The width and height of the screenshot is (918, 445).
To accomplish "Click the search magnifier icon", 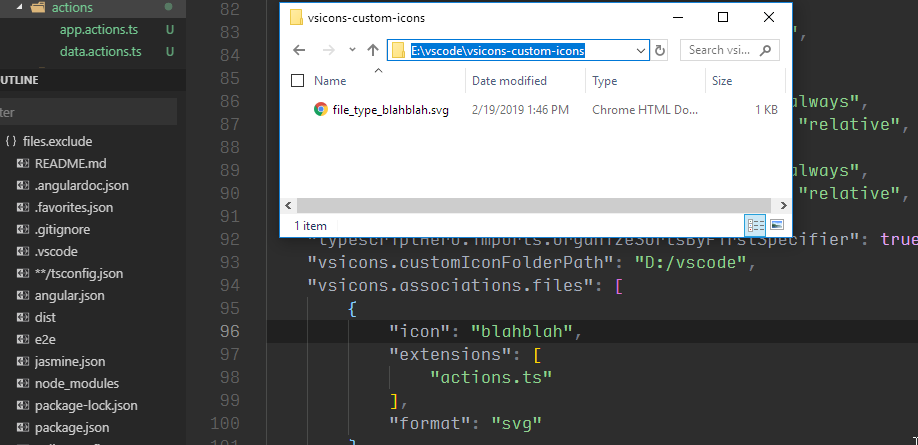I will pos(765,50).
